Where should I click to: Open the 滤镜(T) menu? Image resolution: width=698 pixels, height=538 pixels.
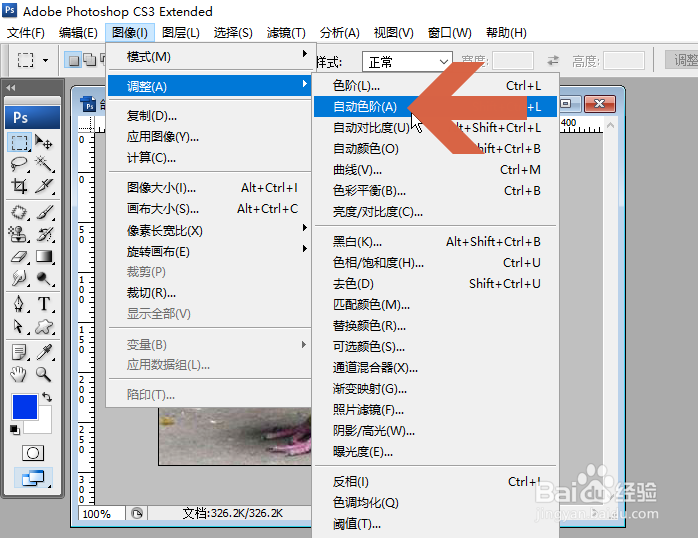coord(286,32)
